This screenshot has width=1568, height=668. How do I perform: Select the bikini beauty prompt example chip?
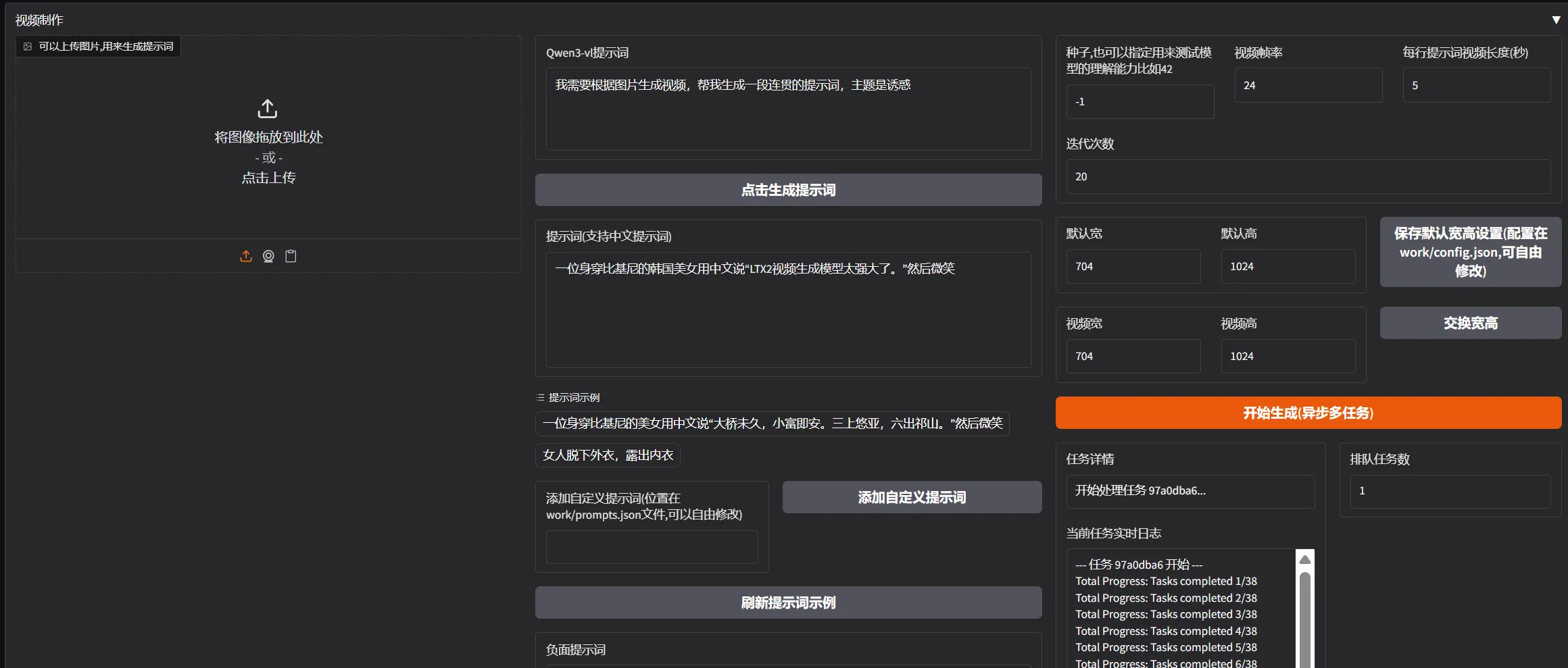click(772, 423)
